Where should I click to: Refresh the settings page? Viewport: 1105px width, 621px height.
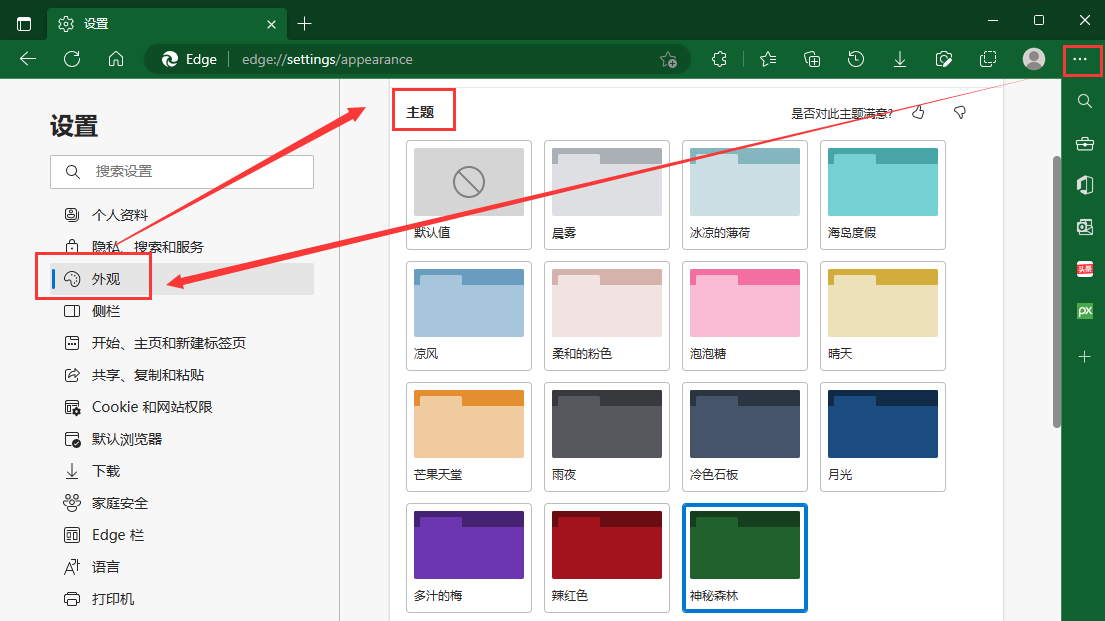coord(72,59)
